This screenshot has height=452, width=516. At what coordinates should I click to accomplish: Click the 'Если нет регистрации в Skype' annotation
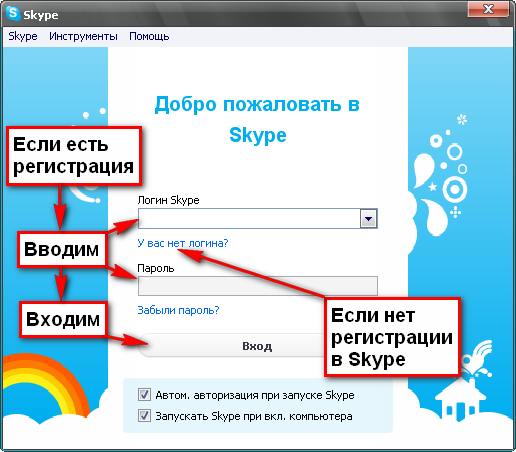[x=392, y=337]
